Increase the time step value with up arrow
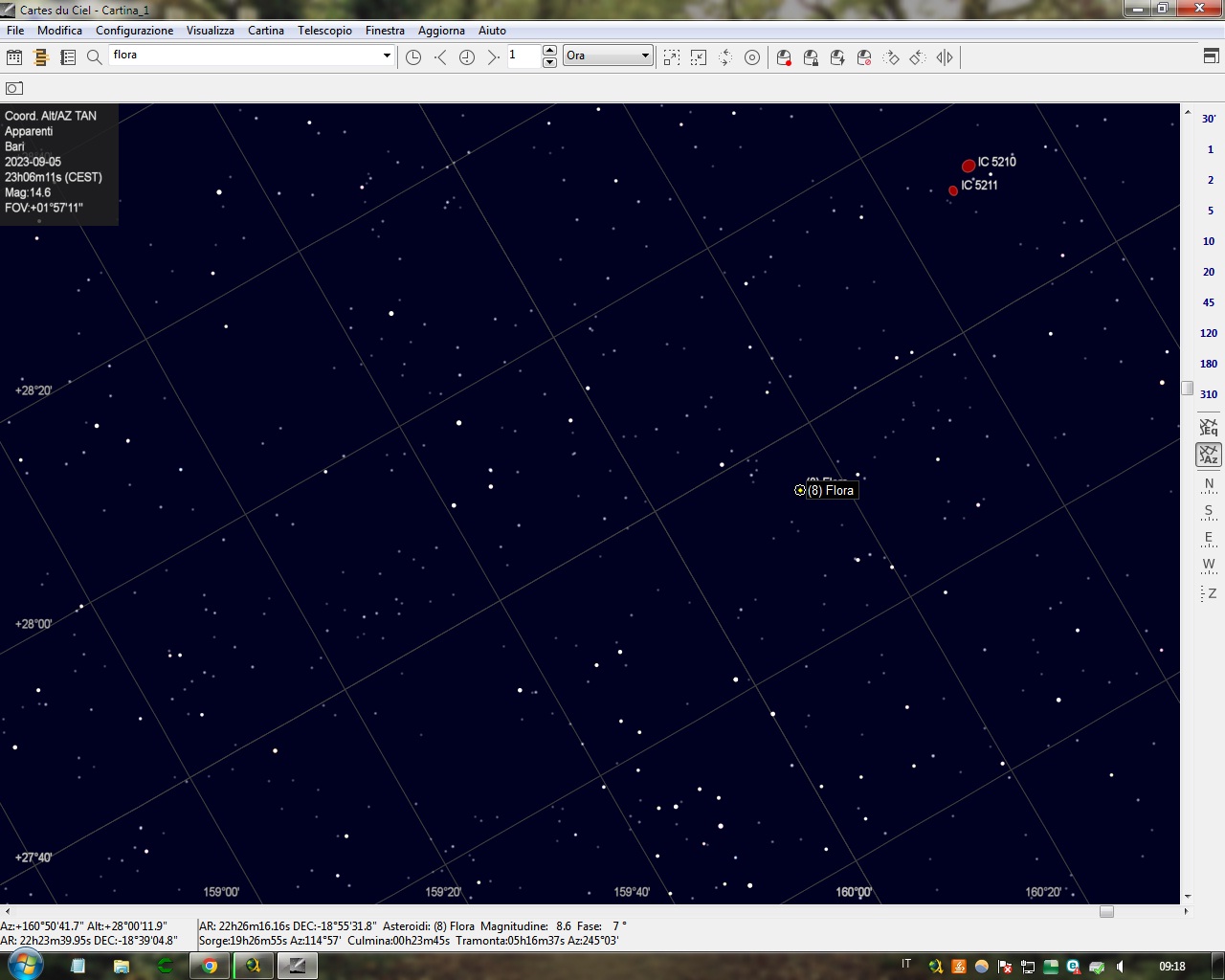The height and width of the screenshot is (980, 1225). point(549,50)
